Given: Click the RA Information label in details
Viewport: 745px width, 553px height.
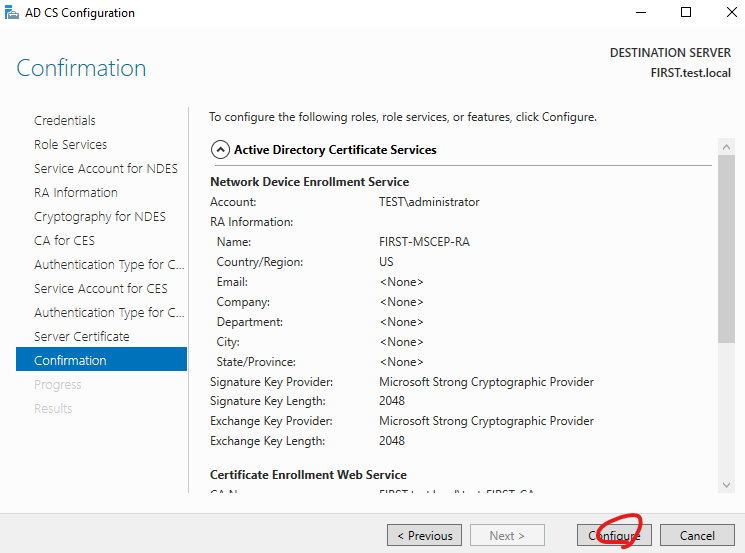Looking at the screenshot, I should 251,222.
